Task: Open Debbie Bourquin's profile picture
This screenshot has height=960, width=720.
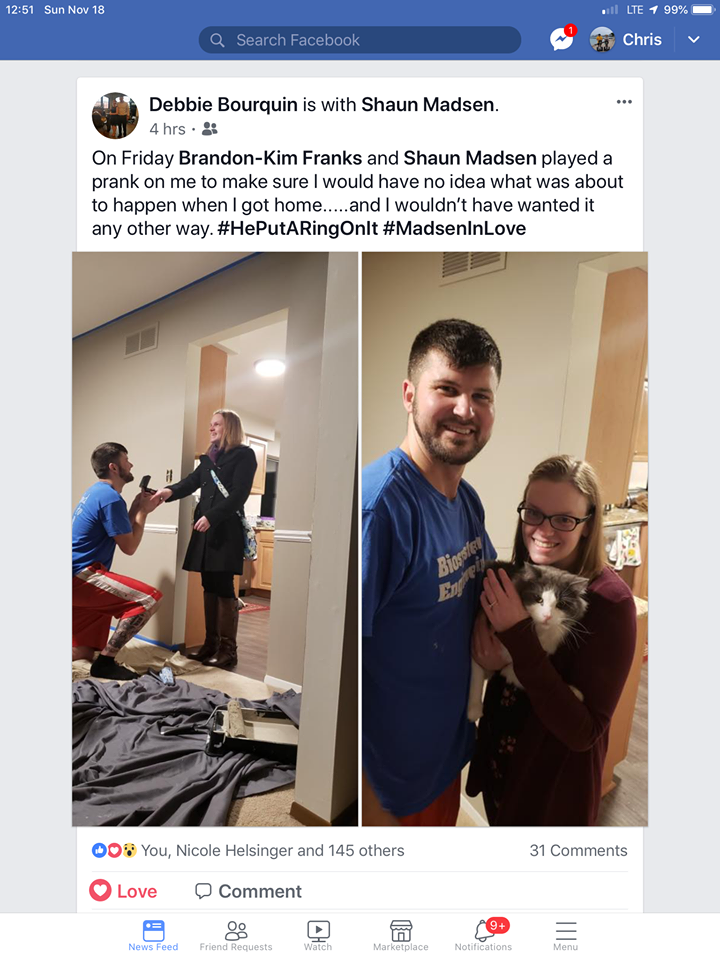Action: pos(115,116)
